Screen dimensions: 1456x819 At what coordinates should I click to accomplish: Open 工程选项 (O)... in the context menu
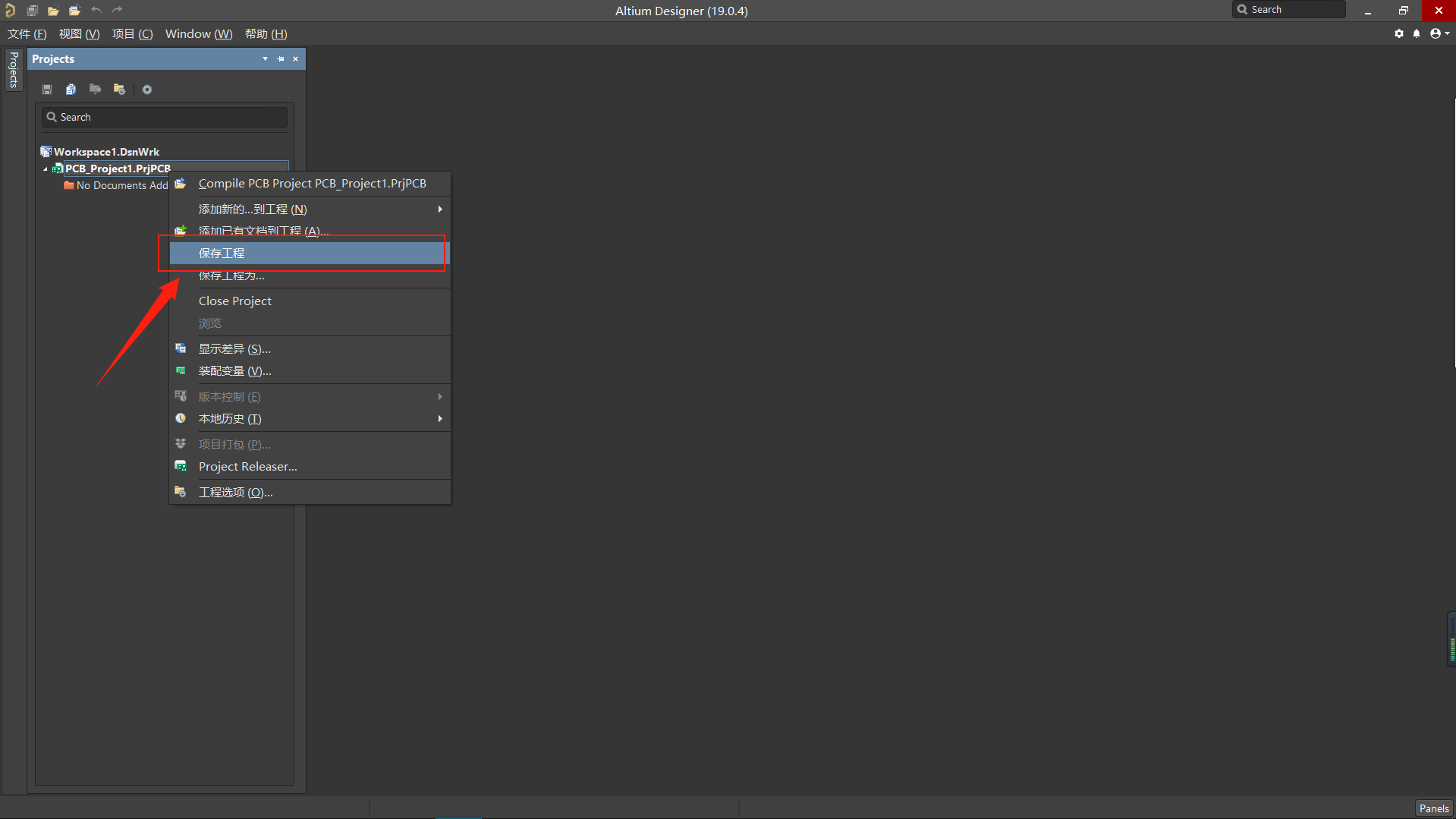pyautogui.click(x=310, y=493)
